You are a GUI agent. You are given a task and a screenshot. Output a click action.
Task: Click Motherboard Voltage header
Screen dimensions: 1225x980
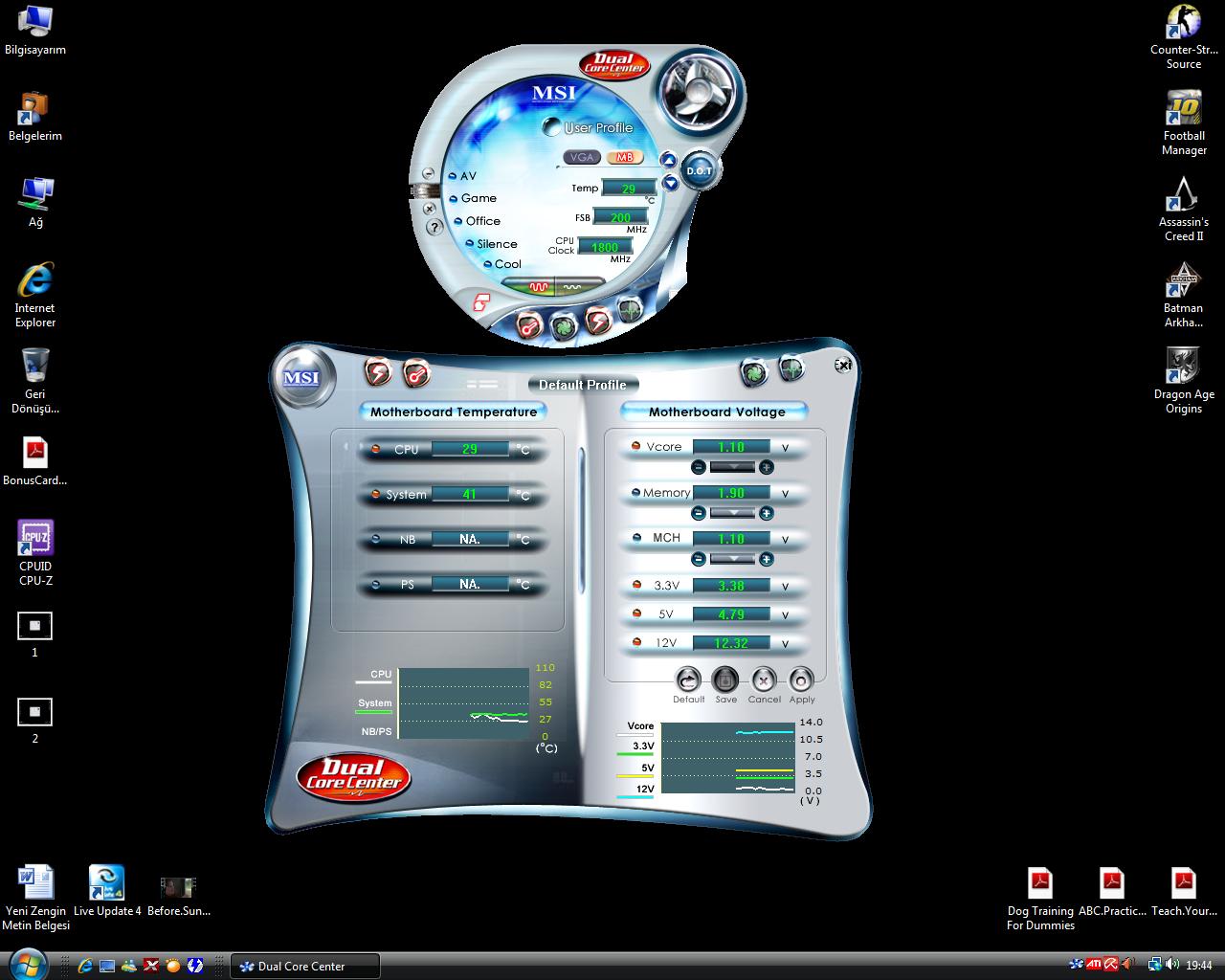click(717, 412)
